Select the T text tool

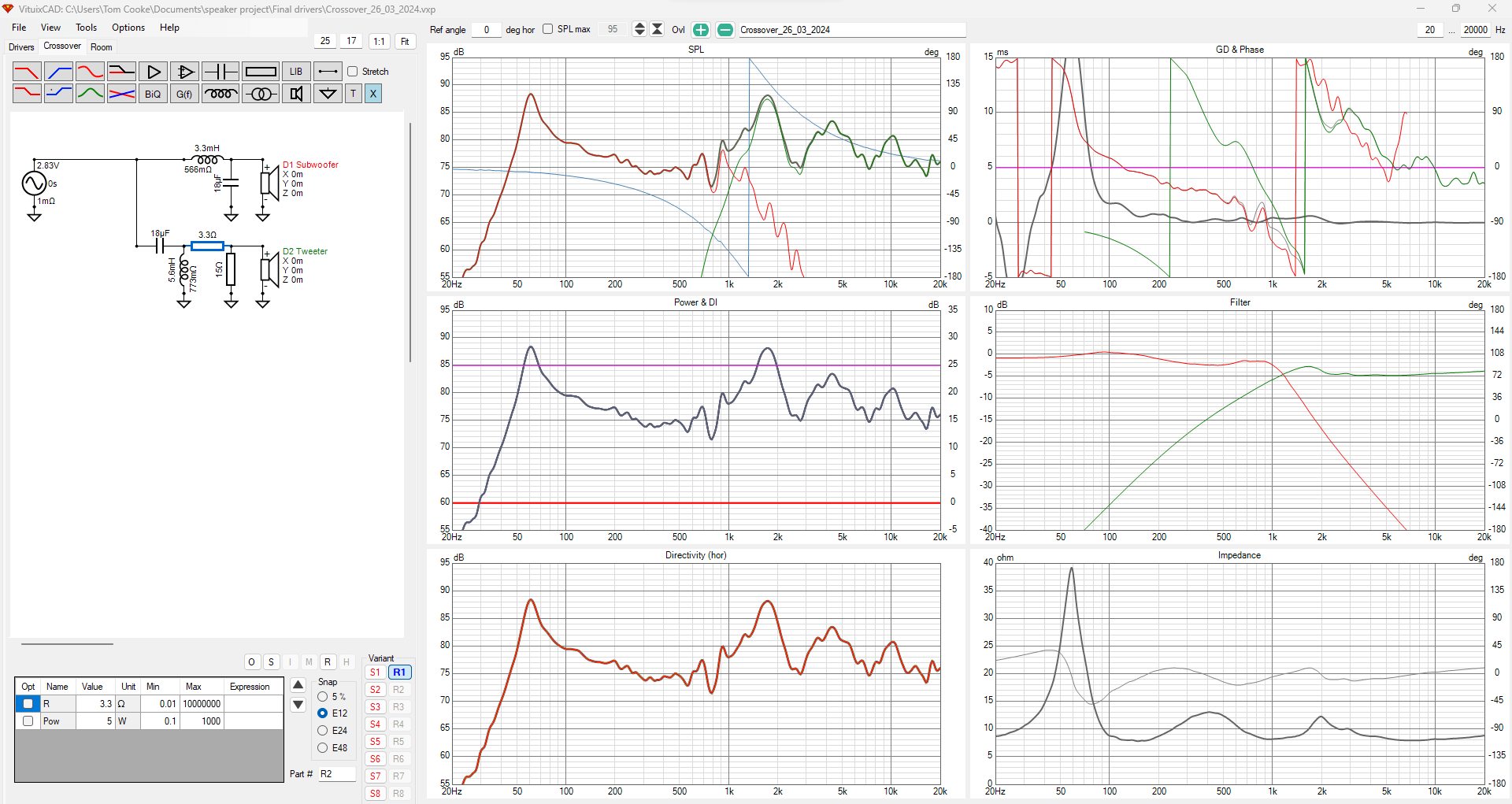tap(353, 94)
